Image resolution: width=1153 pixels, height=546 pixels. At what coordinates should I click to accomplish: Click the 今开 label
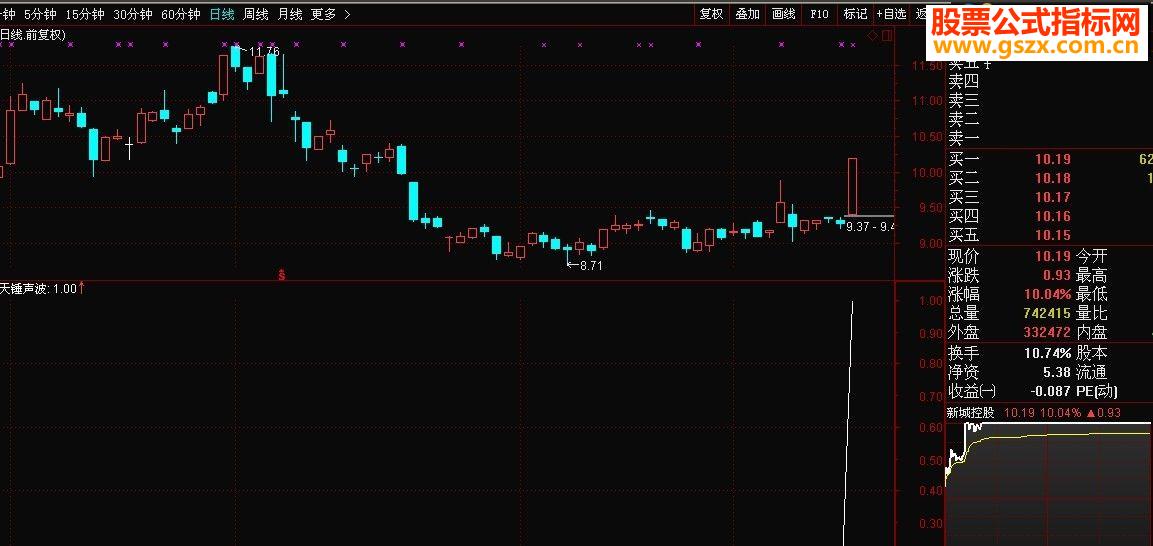coord(1091,256)
